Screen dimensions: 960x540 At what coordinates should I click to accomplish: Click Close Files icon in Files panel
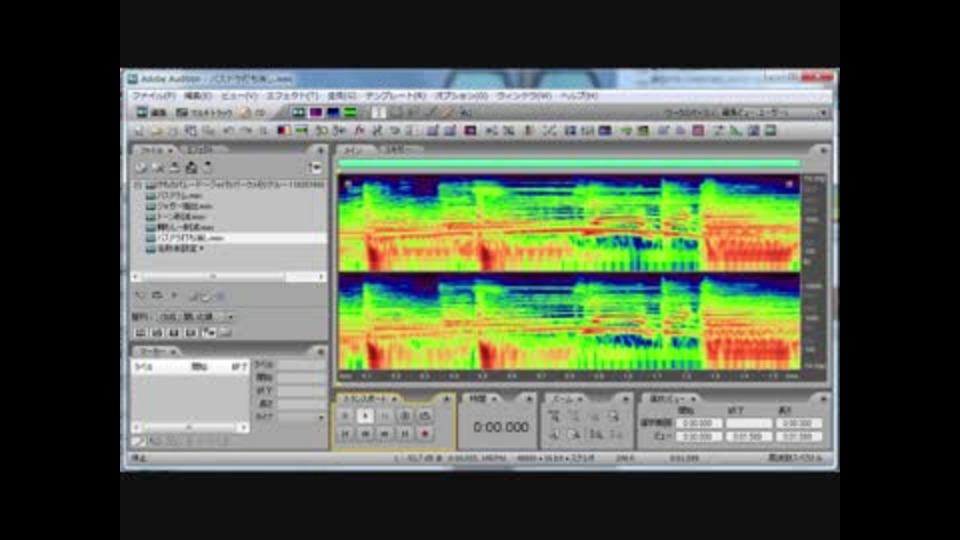click(x=158, y=167)
